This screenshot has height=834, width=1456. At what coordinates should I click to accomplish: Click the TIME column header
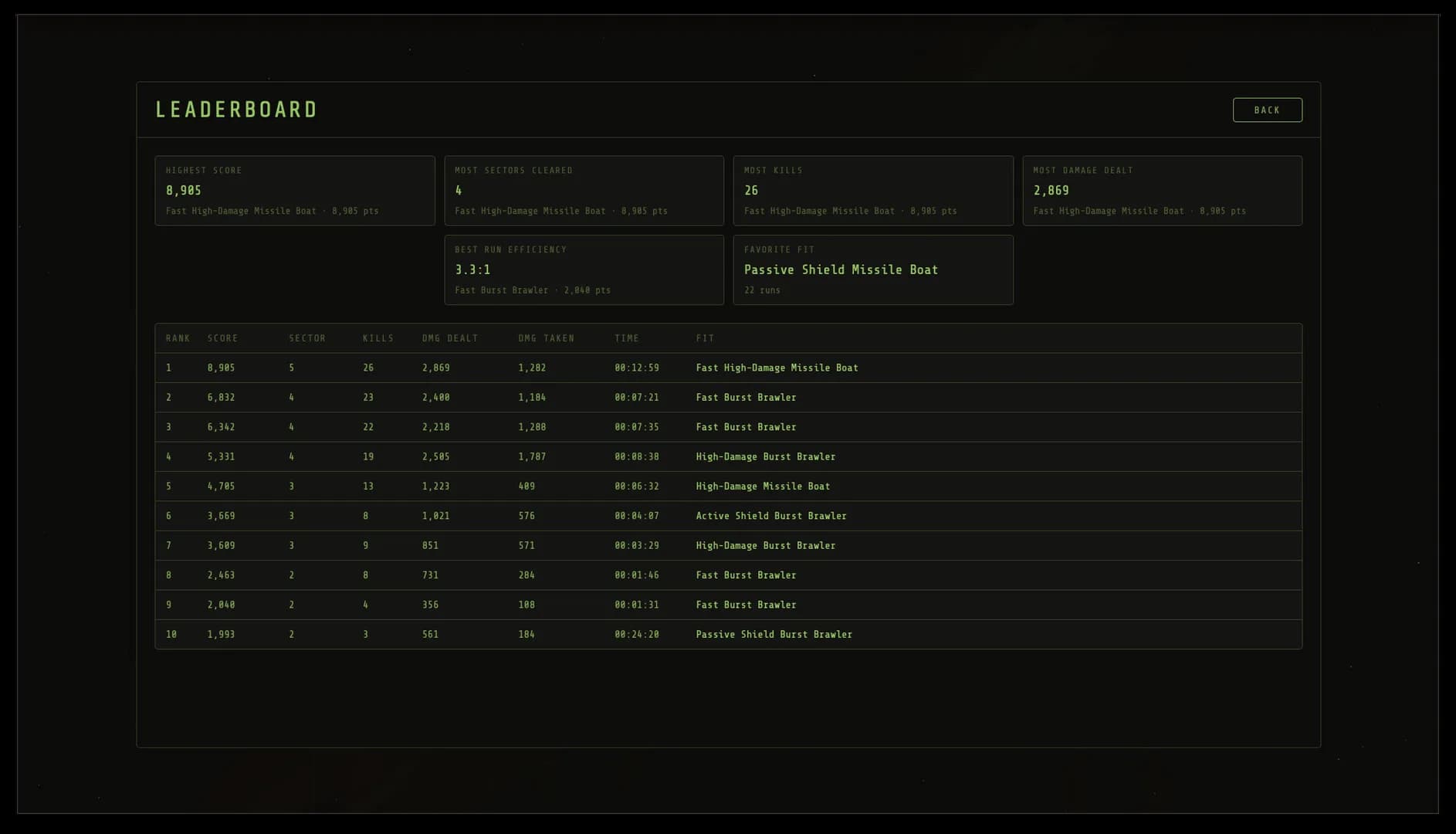(x=627, y=338)
